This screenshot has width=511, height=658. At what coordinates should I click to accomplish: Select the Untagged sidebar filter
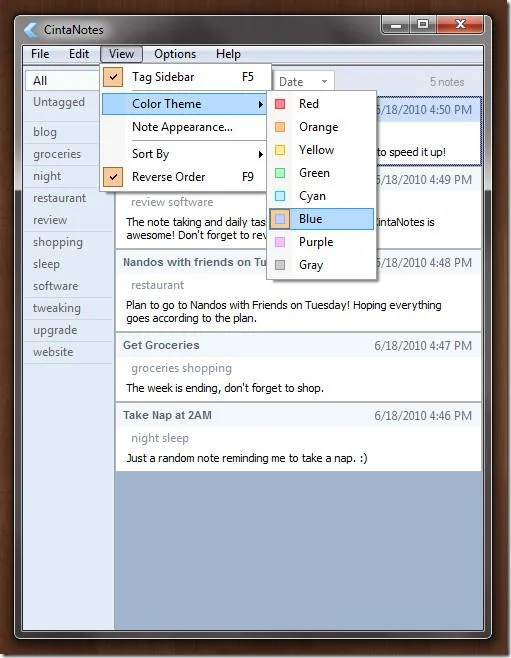coord(59,102)
